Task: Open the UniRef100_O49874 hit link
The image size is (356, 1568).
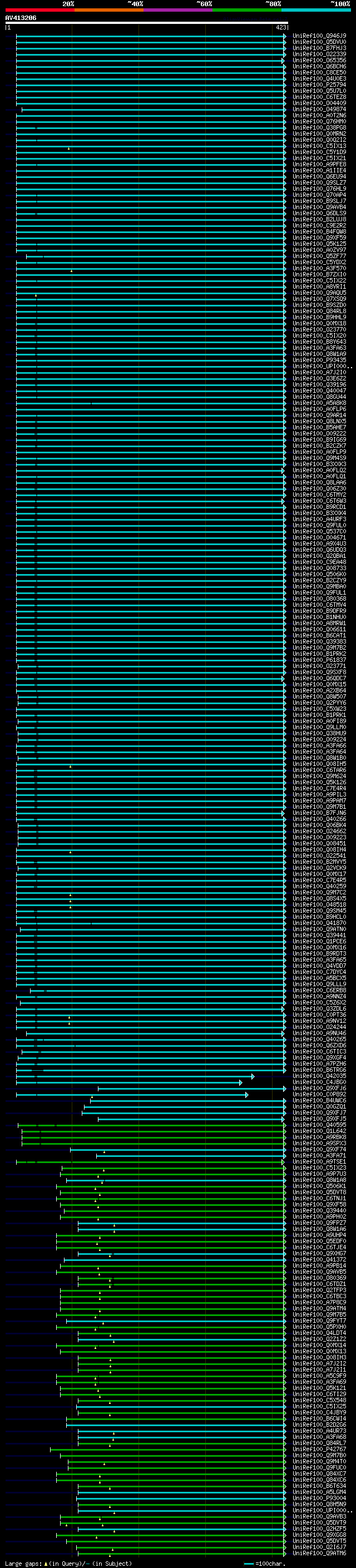Action: 319,110
